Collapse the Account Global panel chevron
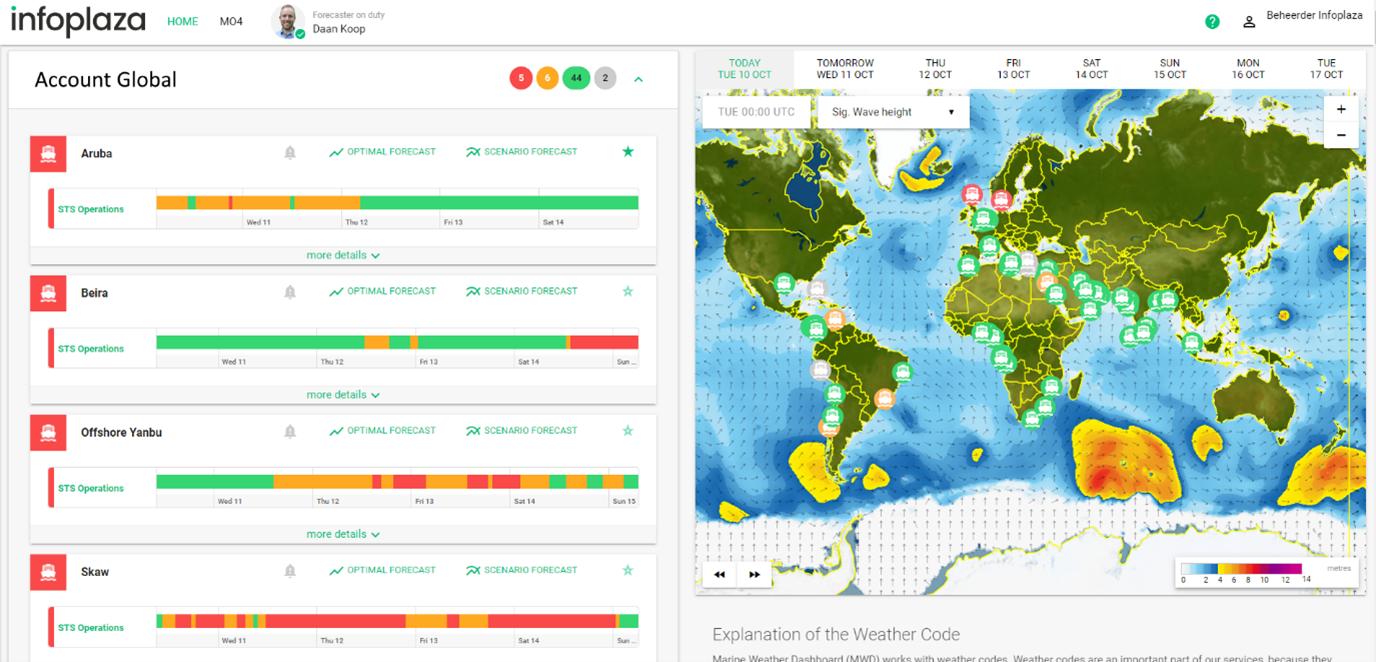1376x662 pixels. tap(639, 79)
